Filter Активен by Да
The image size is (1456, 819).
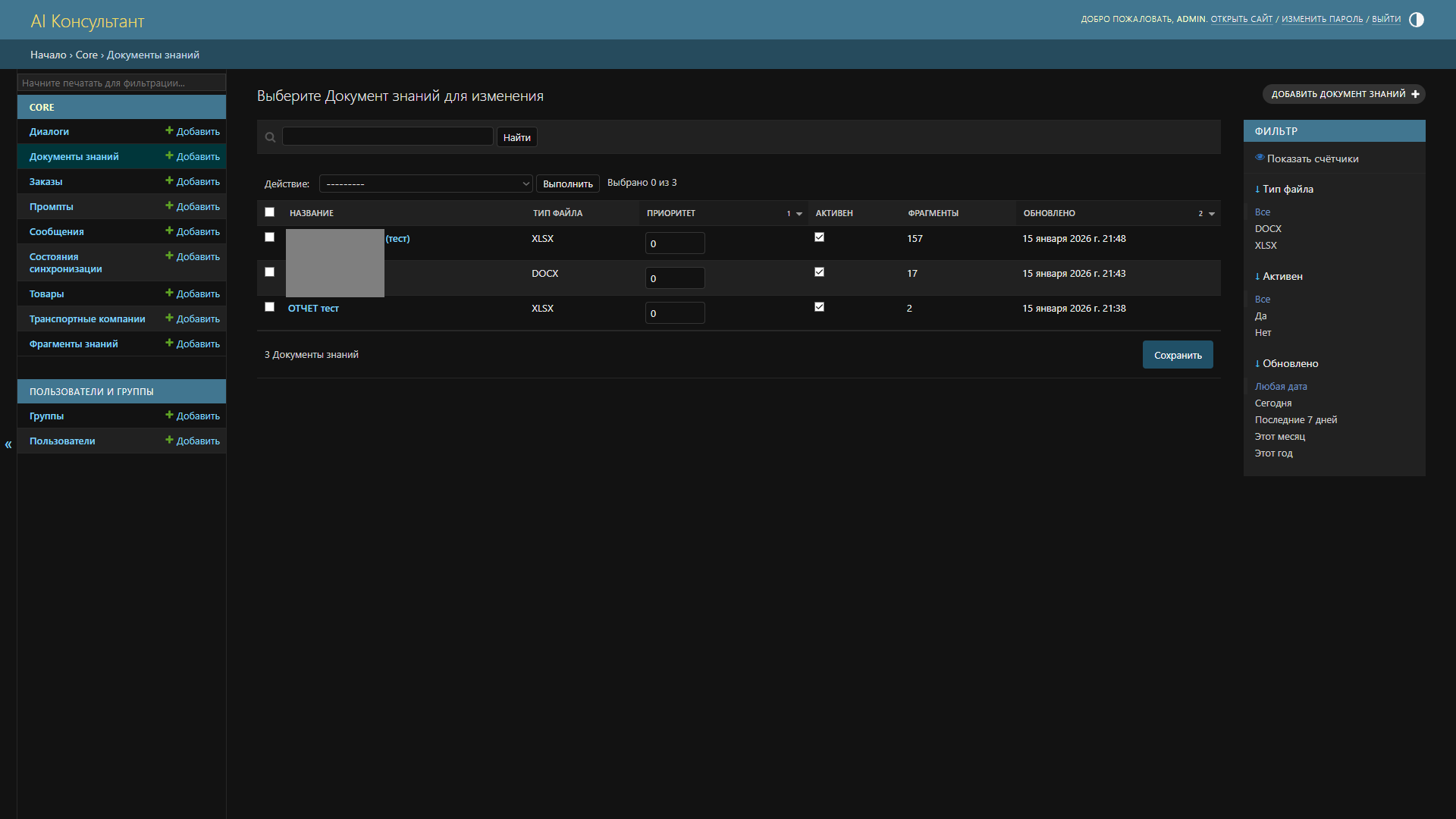coord(1260,315)
